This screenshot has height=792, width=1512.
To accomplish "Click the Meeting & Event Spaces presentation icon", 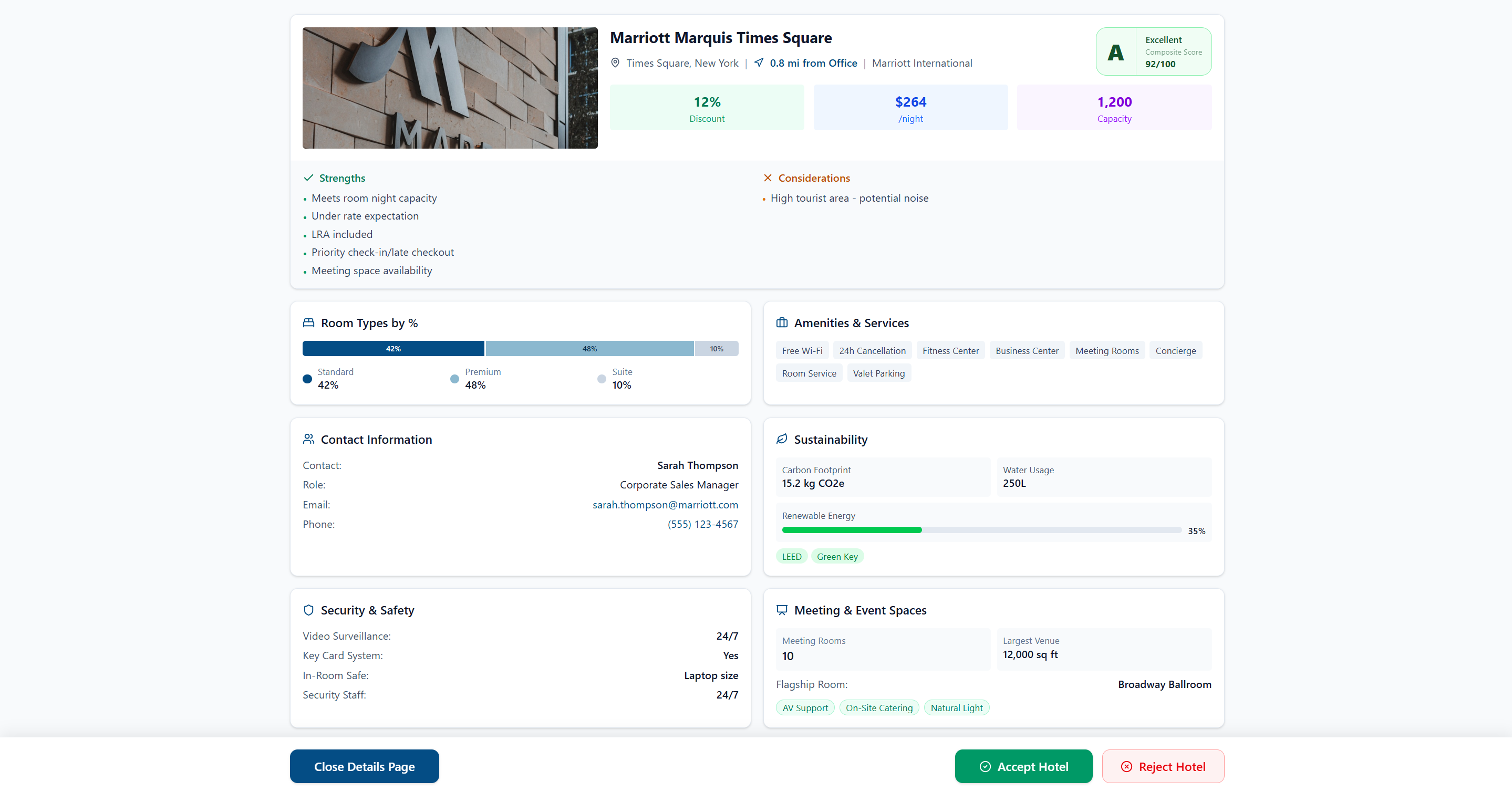I will pos(782,610).
